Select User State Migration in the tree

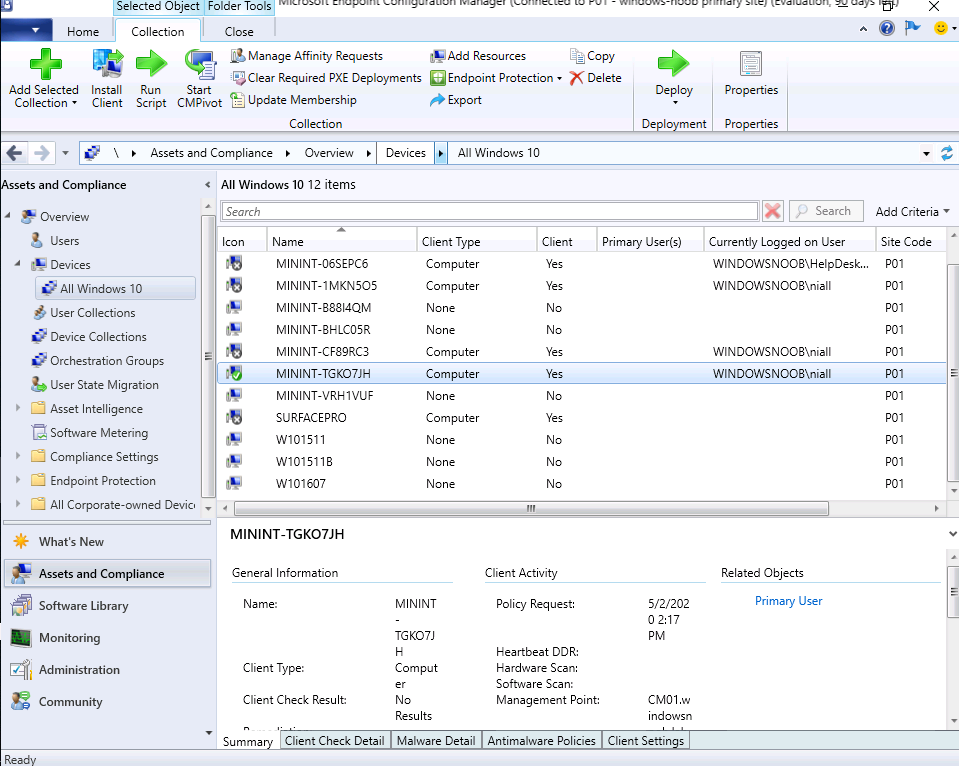(x=104, y=385)
